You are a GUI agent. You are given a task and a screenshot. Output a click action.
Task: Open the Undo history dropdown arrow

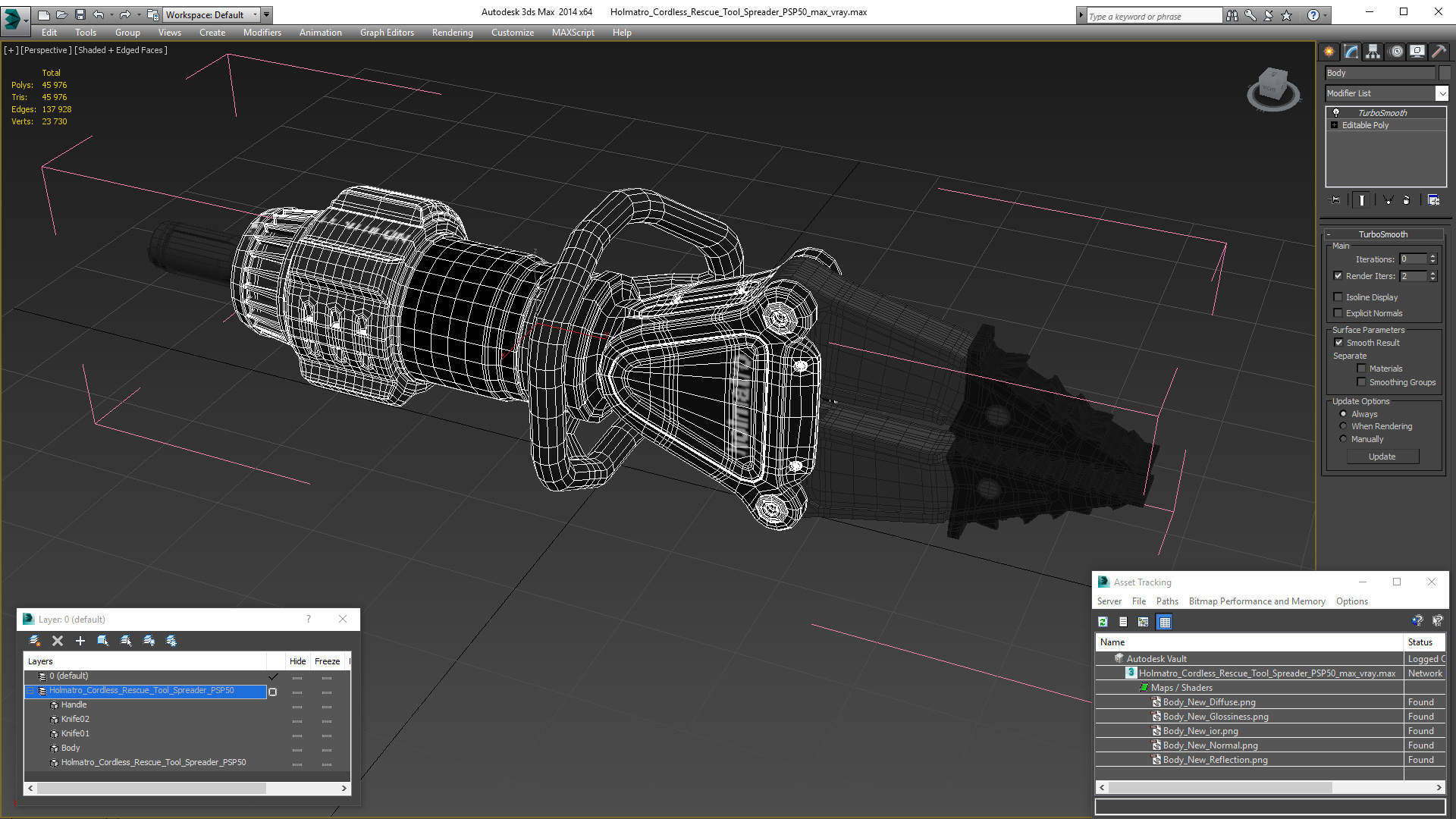point(111,14)
